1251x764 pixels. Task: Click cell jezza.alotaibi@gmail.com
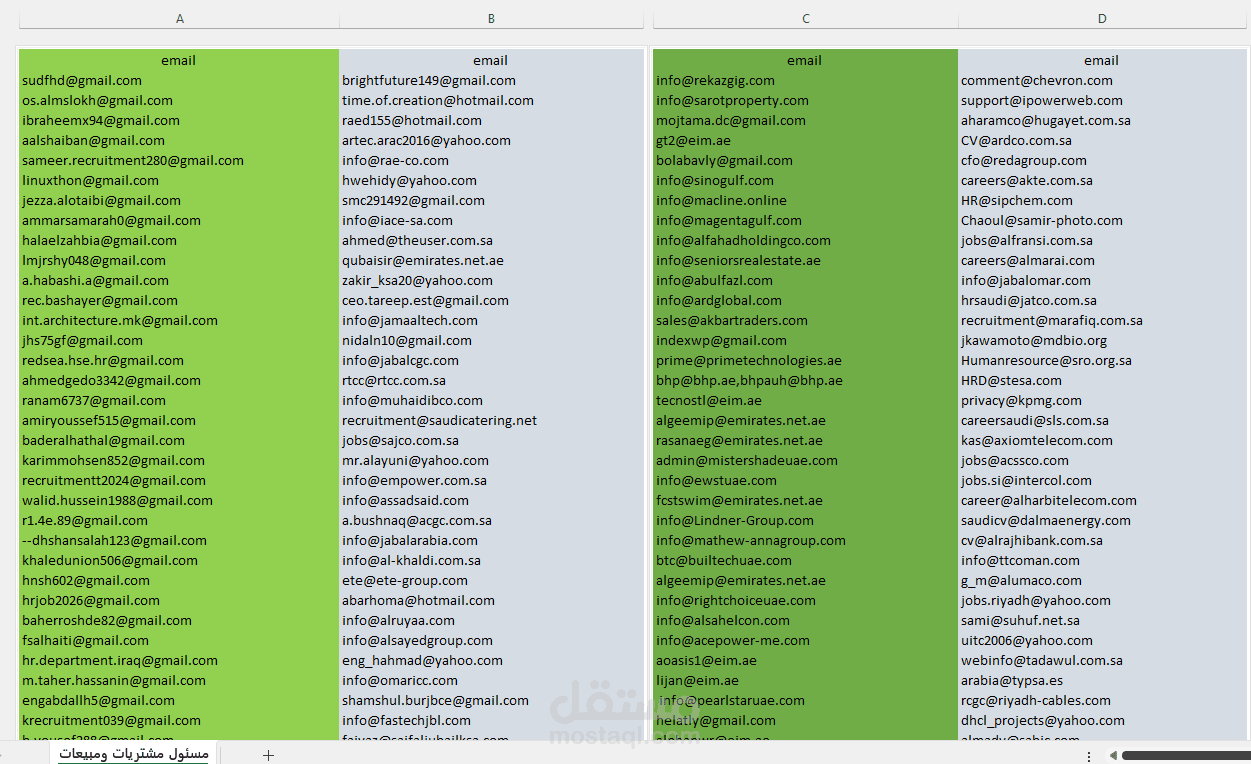179,200
